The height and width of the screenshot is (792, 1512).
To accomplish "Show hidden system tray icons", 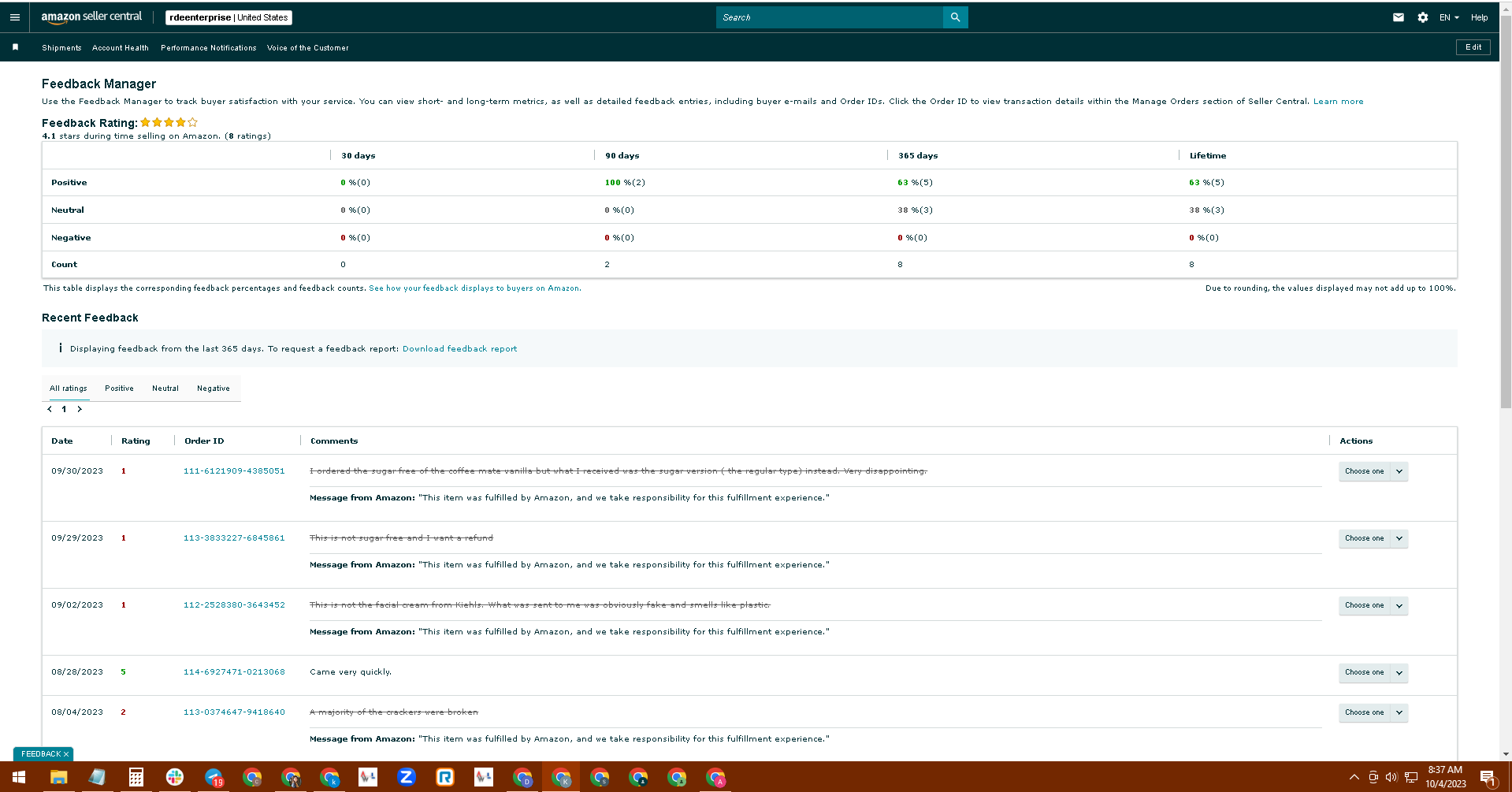I will pyautogui.click(x=1354, y=777).
